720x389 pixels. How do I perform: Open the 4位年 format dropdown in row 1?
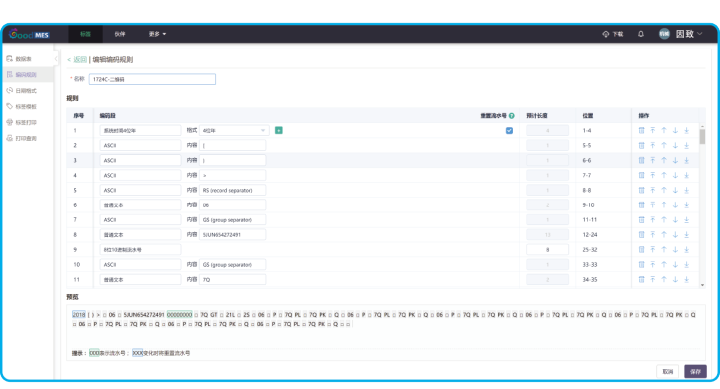coord(234,130)
